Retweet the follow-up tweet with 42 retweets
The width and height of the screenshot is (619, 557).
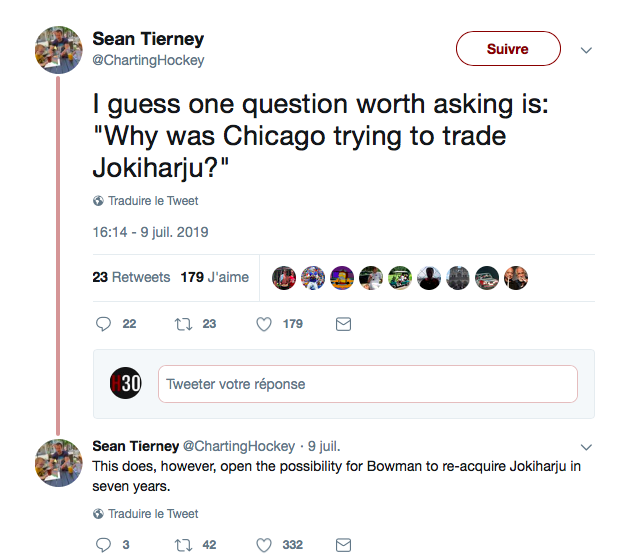coord(182,545)
